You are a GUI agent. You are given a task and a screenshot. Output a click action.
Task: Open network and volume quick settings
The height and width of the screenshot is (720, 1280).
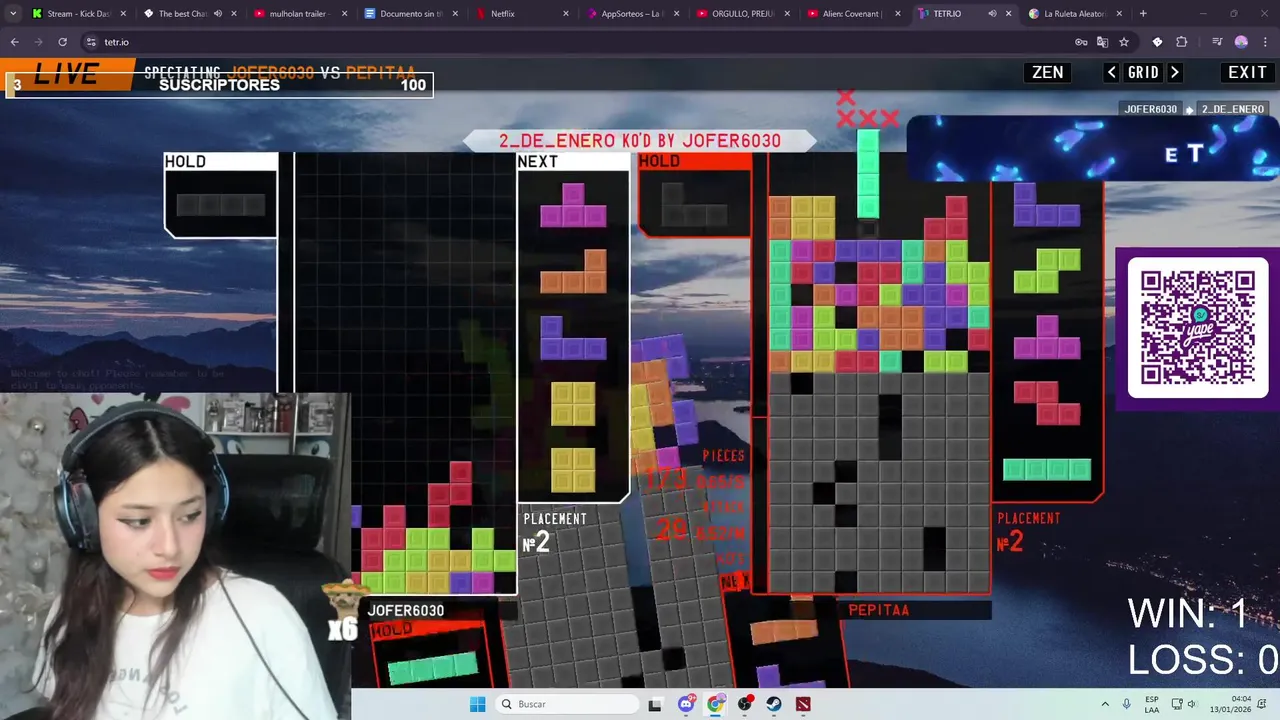[x=1184, y=704]
